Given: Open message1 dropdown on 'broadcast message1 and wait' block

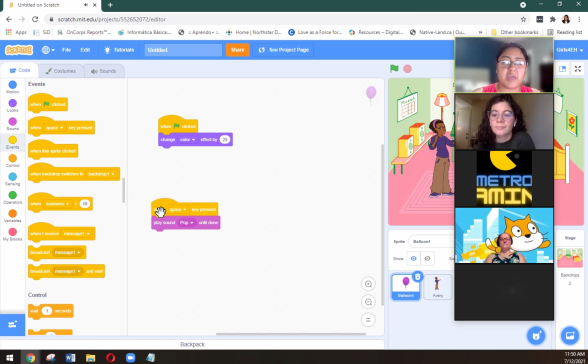Looking at the screenshot, I should click(x=68, y=271).
